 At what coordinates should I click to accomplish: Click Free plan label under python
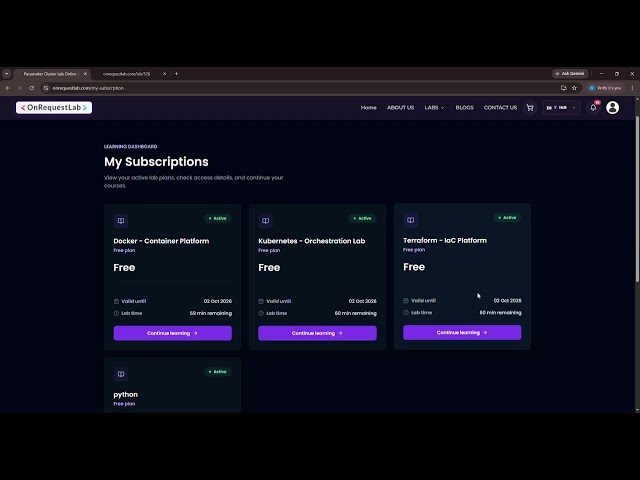tap(124, 404)
